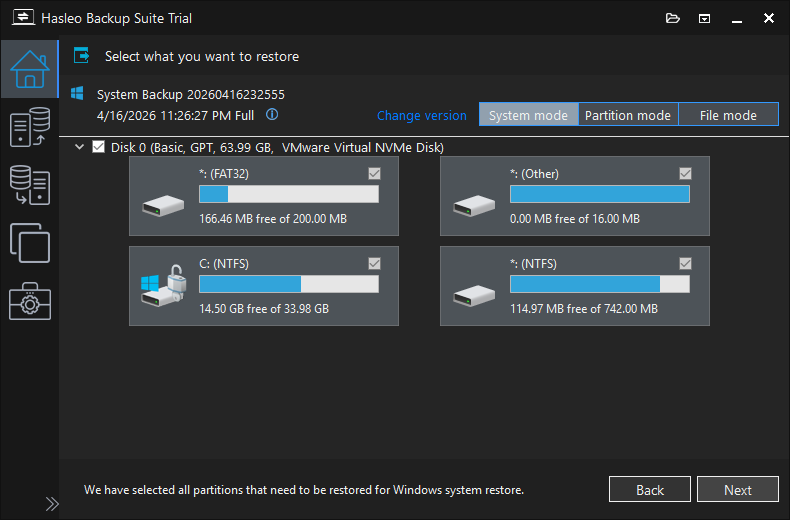Click the Select what you want to restore heading
Viewport: 790px width, 520px height.
click(202, 56)
